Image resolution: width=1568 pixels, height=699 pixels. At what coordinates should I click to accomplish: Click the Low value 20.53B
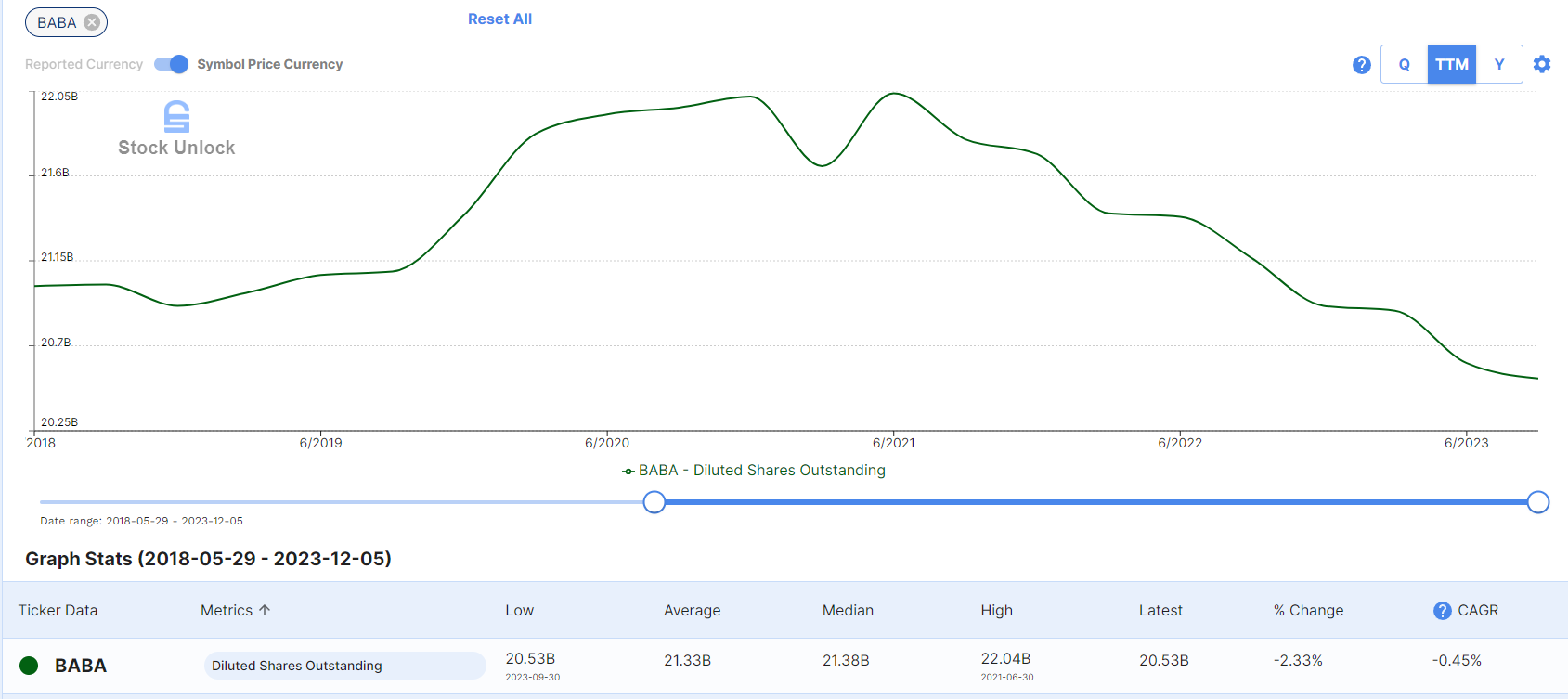click(530, 658)
